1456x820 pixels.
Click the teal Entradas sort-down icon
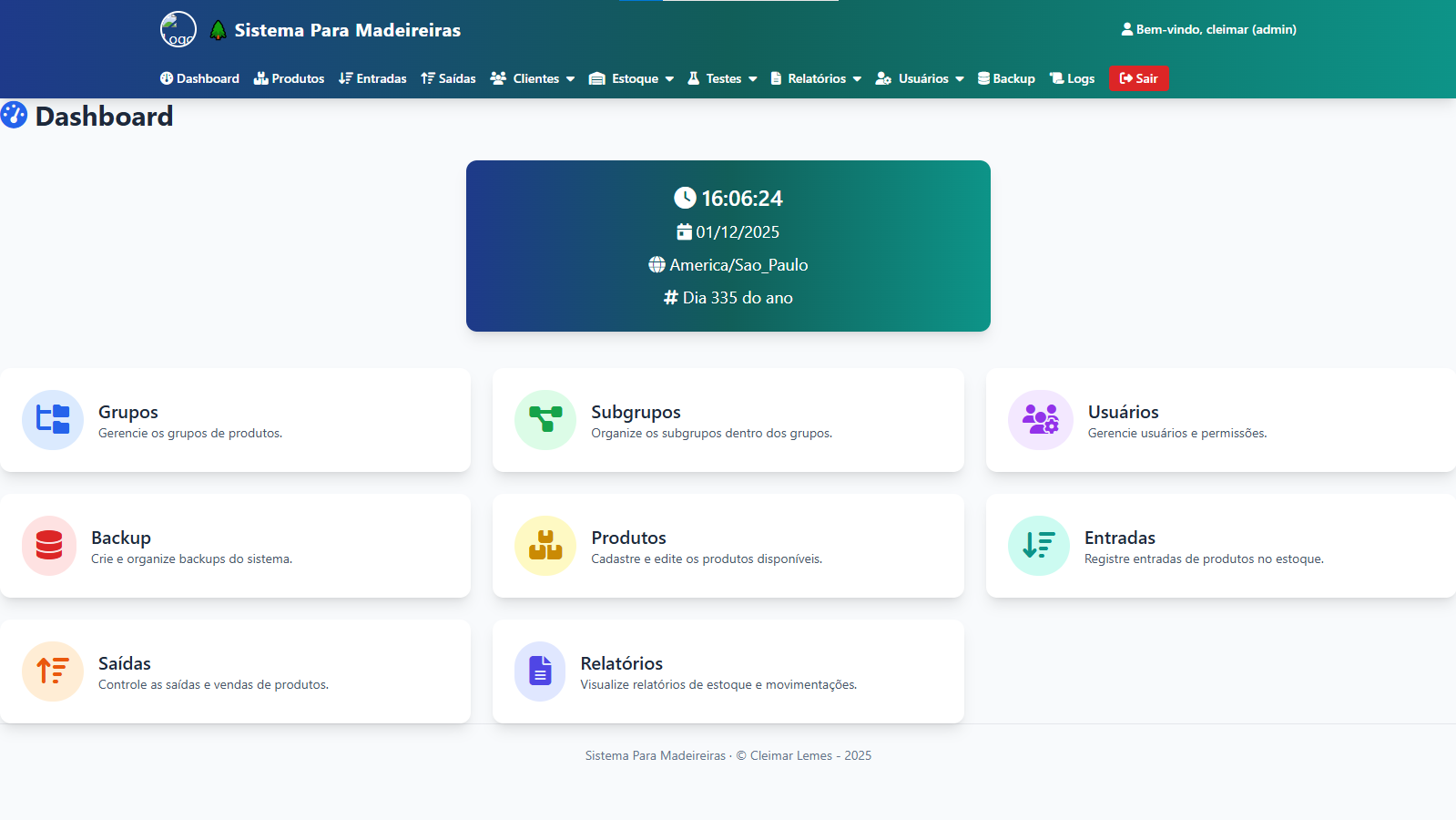[x=1038, y=546]
